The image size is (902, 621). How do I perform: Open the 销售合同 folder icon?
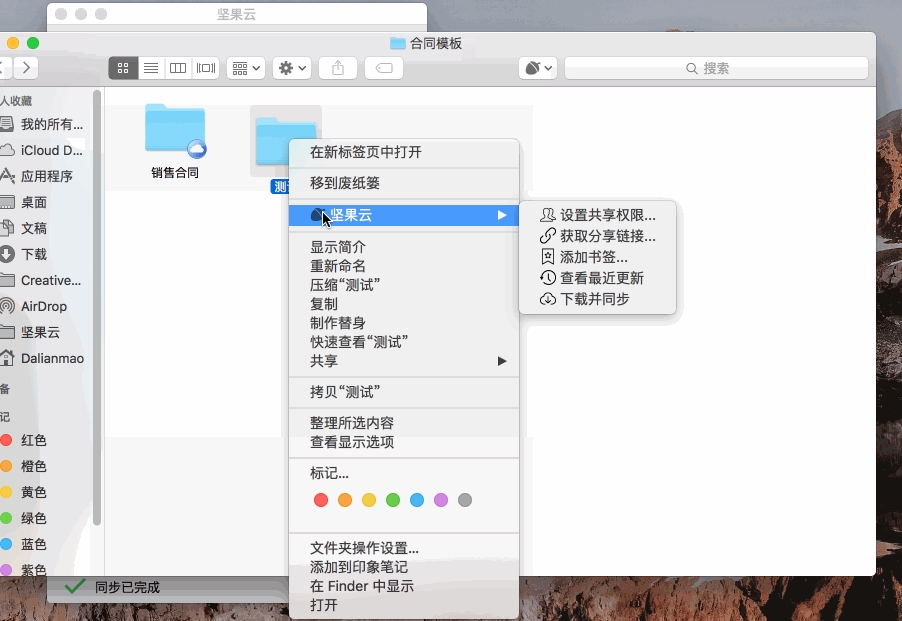click(x=175, y=130)
